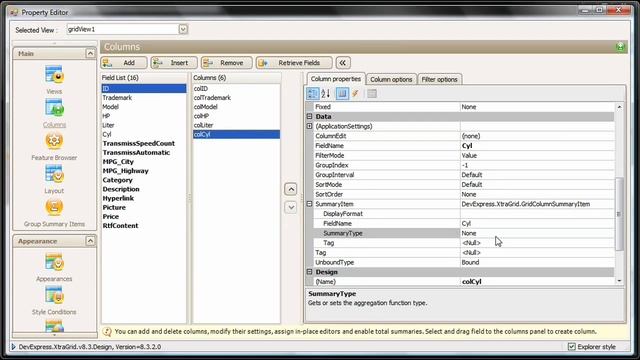Click the Add column button
Image resolution: width=640 pixels, height=360 pixels.
124,63
